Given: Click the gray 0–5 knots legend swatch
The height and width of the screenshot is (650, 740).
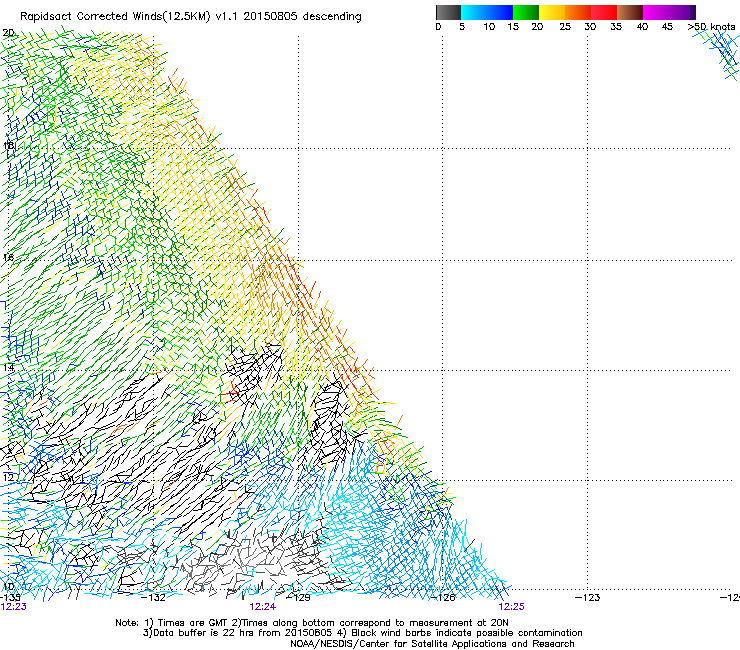Looking at the screenshot, I should (x=448, y=12).
